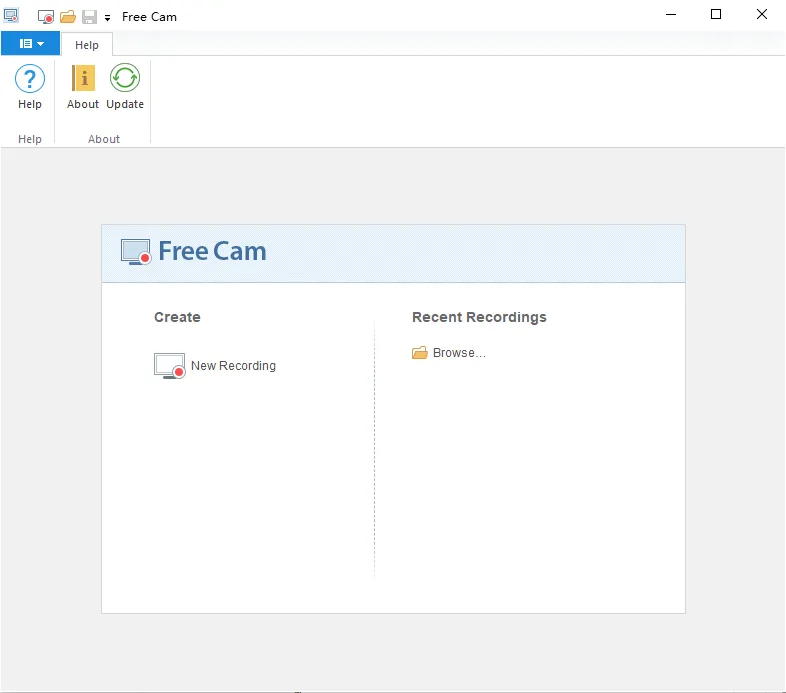
Task: Open the blue application menu dropdown
Action: [x=31, y=44]
